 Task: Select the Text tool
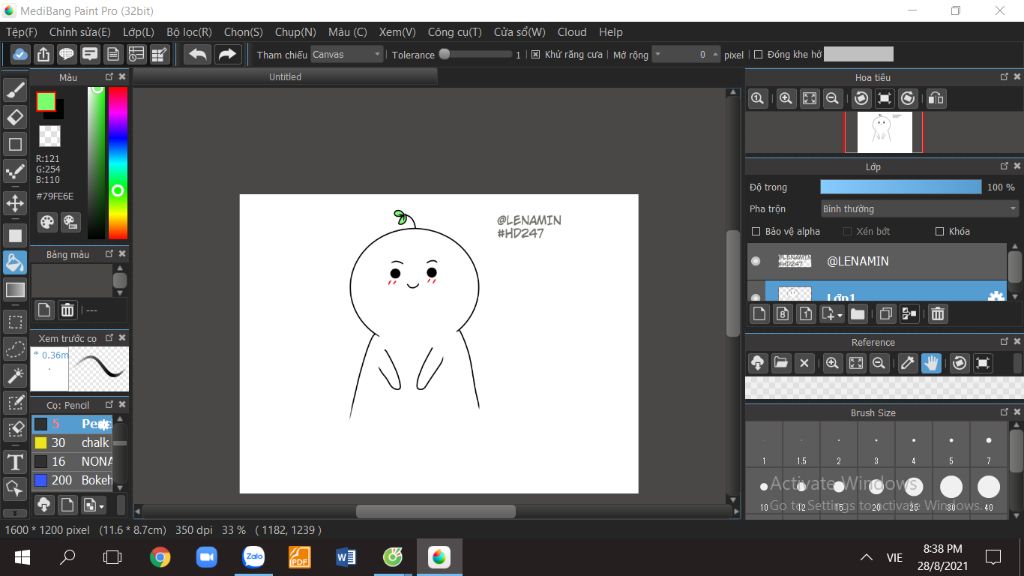coord(15,462)
